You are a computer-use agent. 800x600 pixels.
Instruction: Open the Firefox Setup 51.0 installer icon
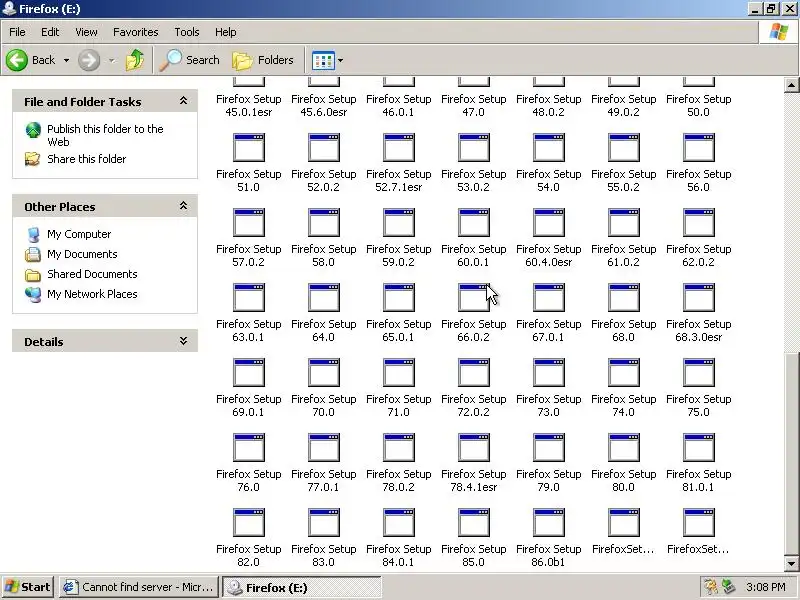tap(248, 147)
